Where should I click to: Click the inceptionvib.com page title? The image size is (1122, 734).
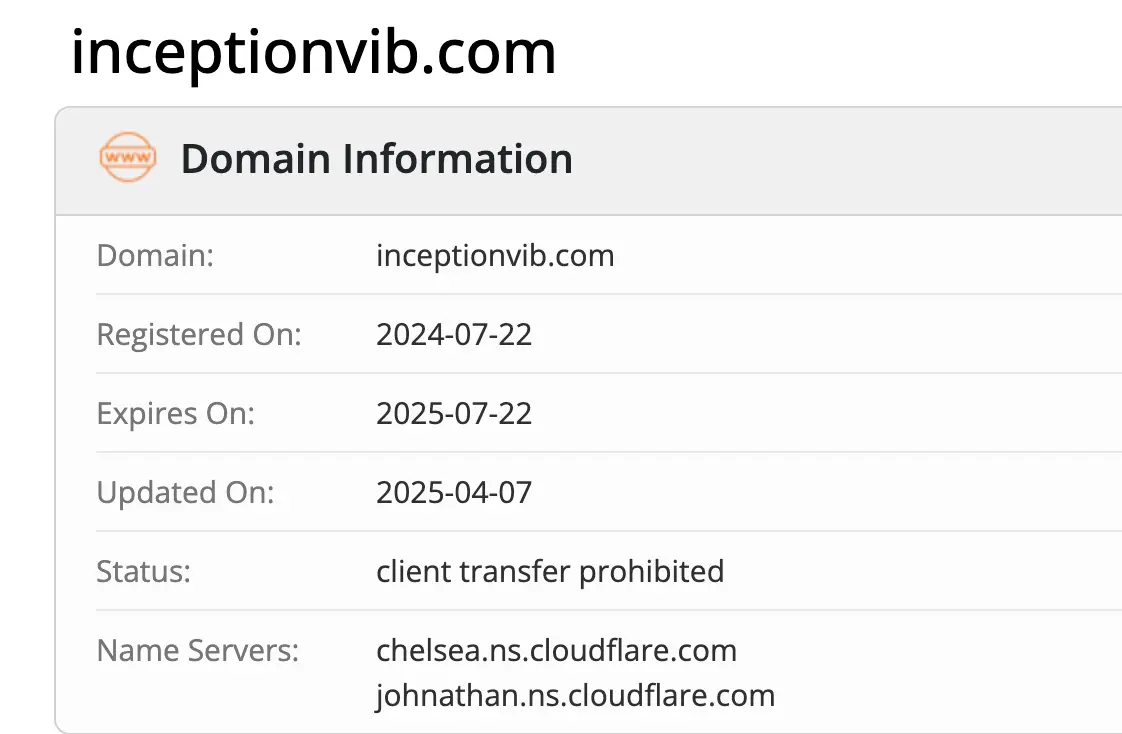[313, 52]
